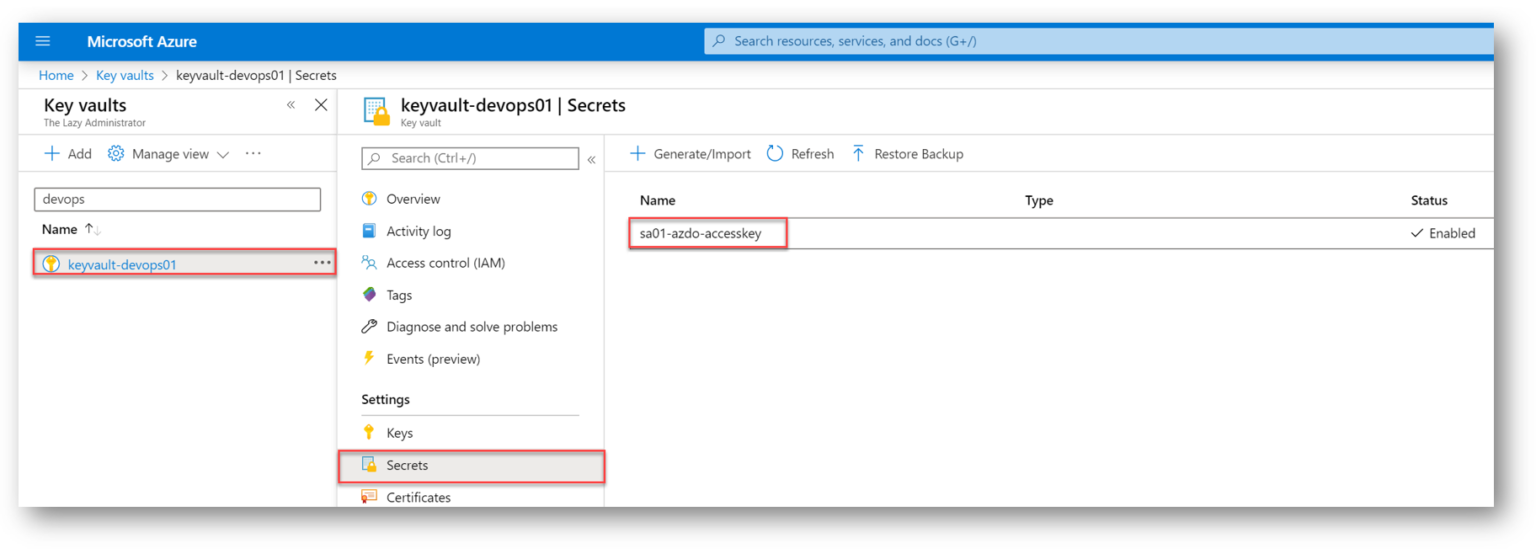Click the devops filter field
The width and height of the screenshot is (1536, 554).
[178, 199]
